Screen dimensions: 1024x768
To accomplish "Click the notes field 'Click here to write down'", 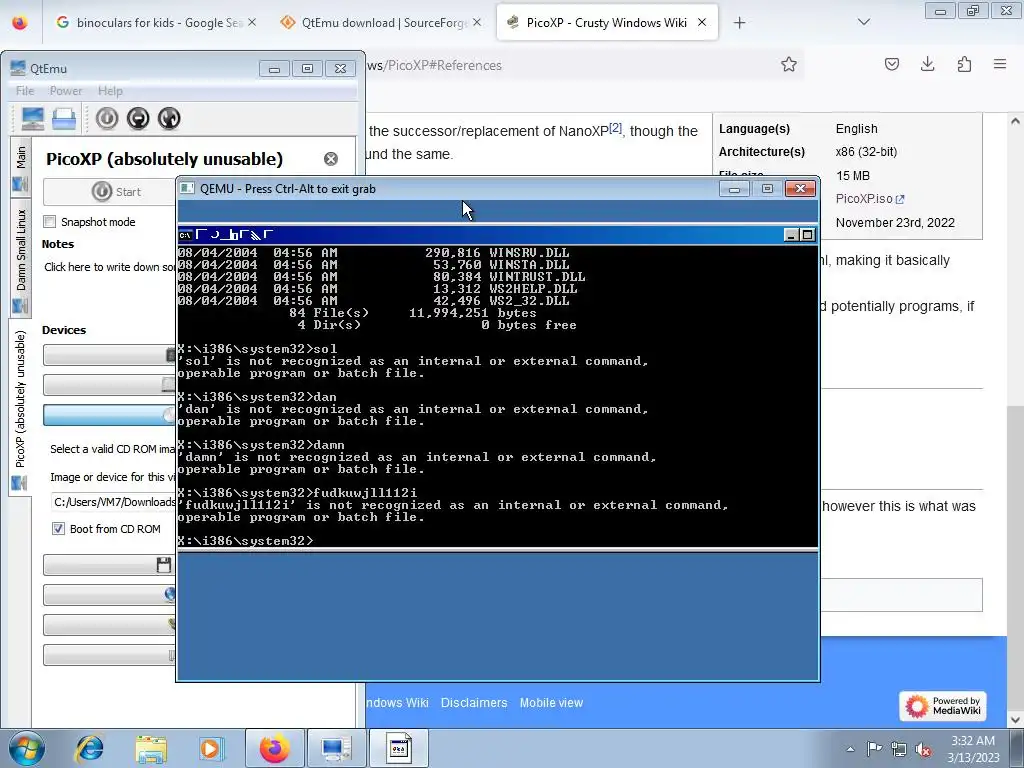I will (109, 267).
